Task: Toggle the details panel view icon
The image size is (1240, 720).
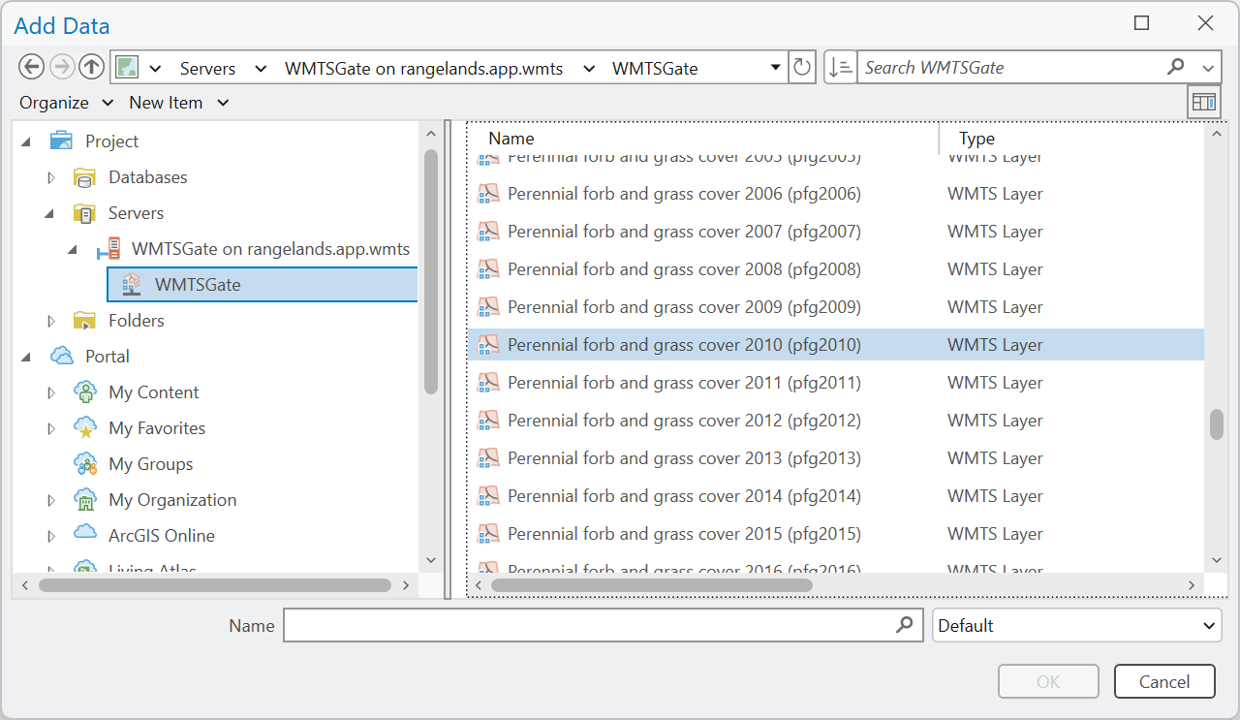Action: pyautogui.click(x=1204, y=102)
